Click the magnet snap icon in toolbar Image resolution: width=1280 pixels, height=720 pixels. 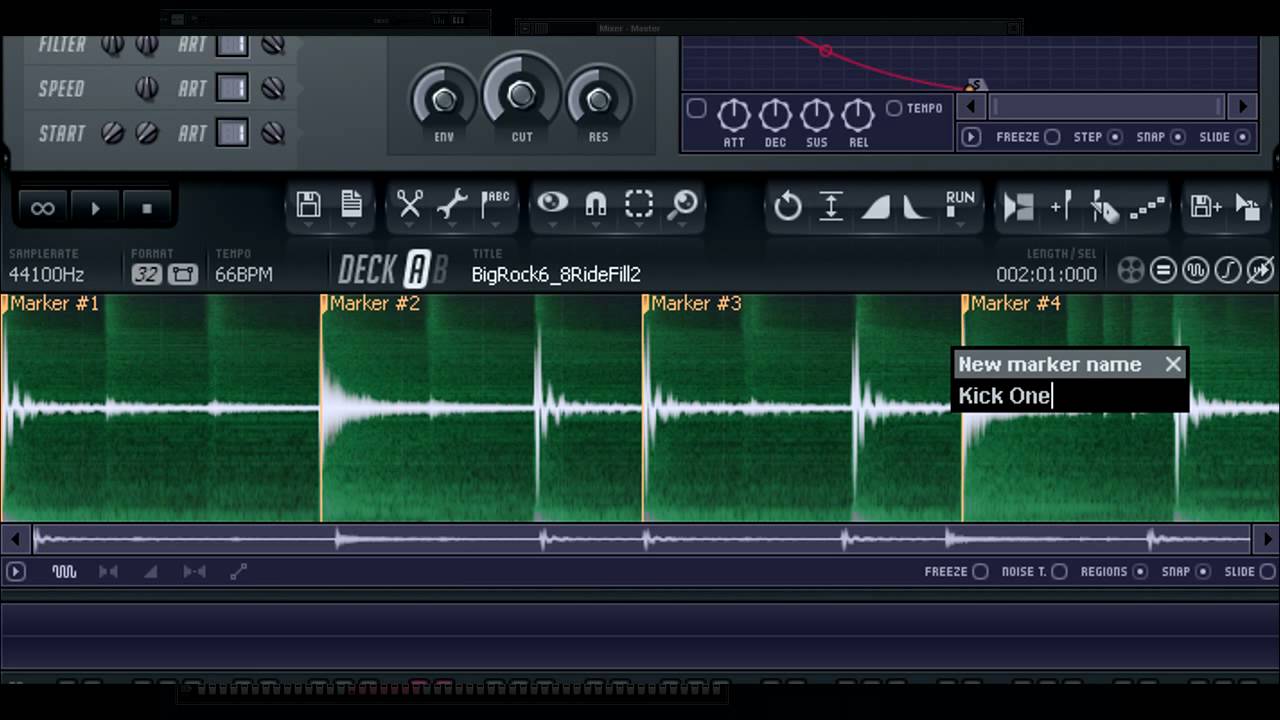[596, 204]
